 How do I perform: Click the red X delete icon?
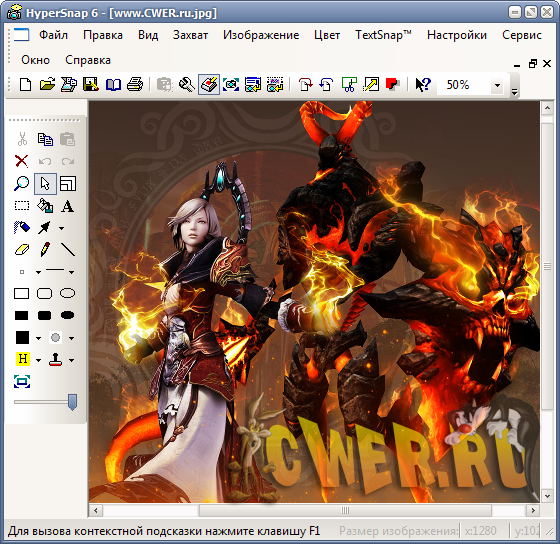pyautogui.click(x=21, y=161)
